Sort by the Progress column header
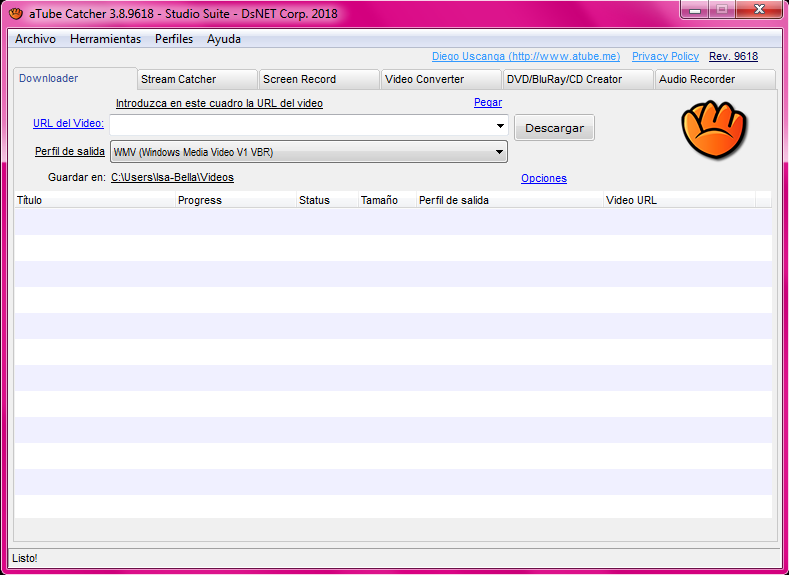Image resolution: width=789 pixels, height=575 pixels. (x=235, y=200)
